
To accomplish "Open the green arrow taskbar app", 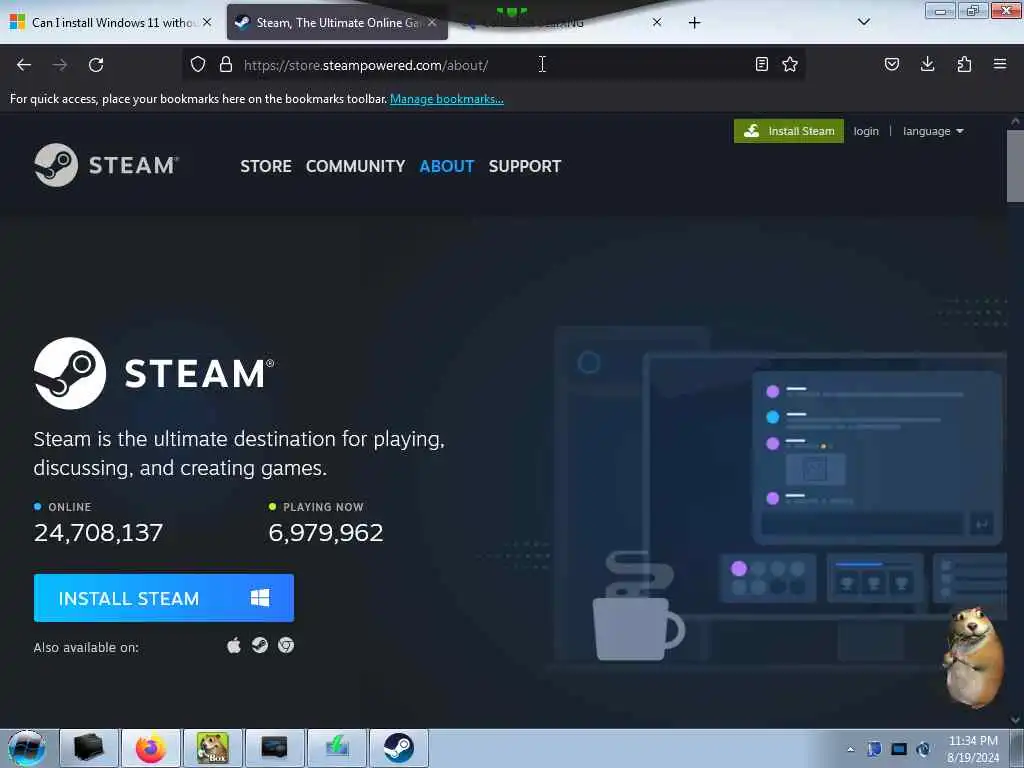I will 337,748.
